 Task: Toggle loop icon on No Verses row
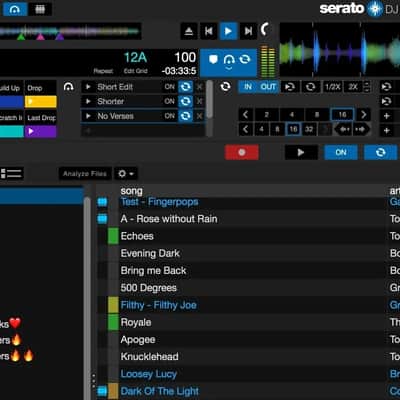tap(185, 116)
